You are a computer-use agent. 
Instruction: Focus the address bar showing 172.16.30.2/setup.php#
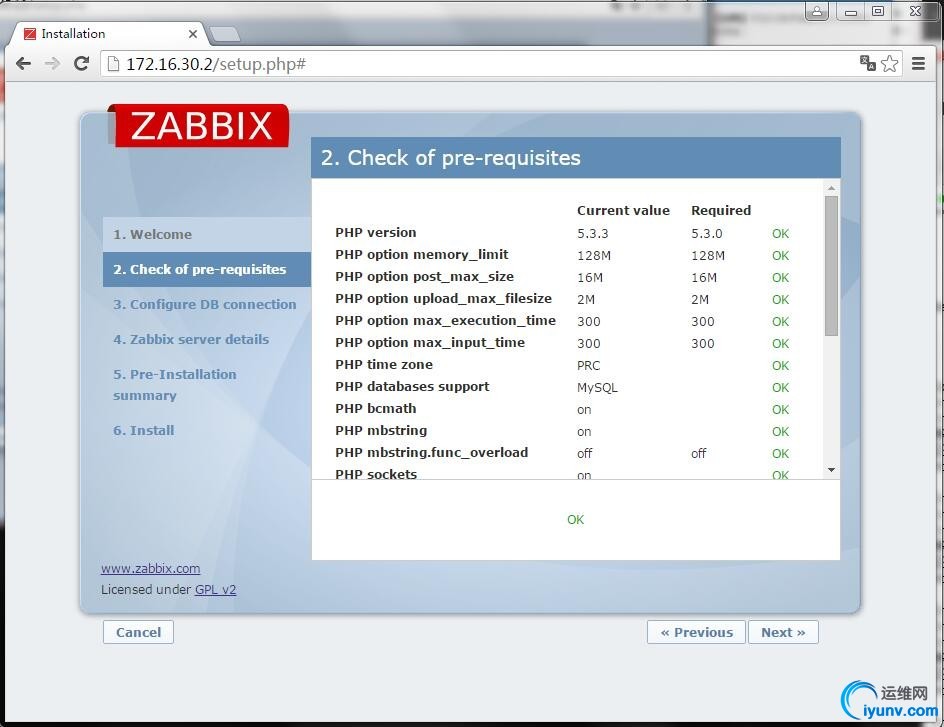click(482, 64)
